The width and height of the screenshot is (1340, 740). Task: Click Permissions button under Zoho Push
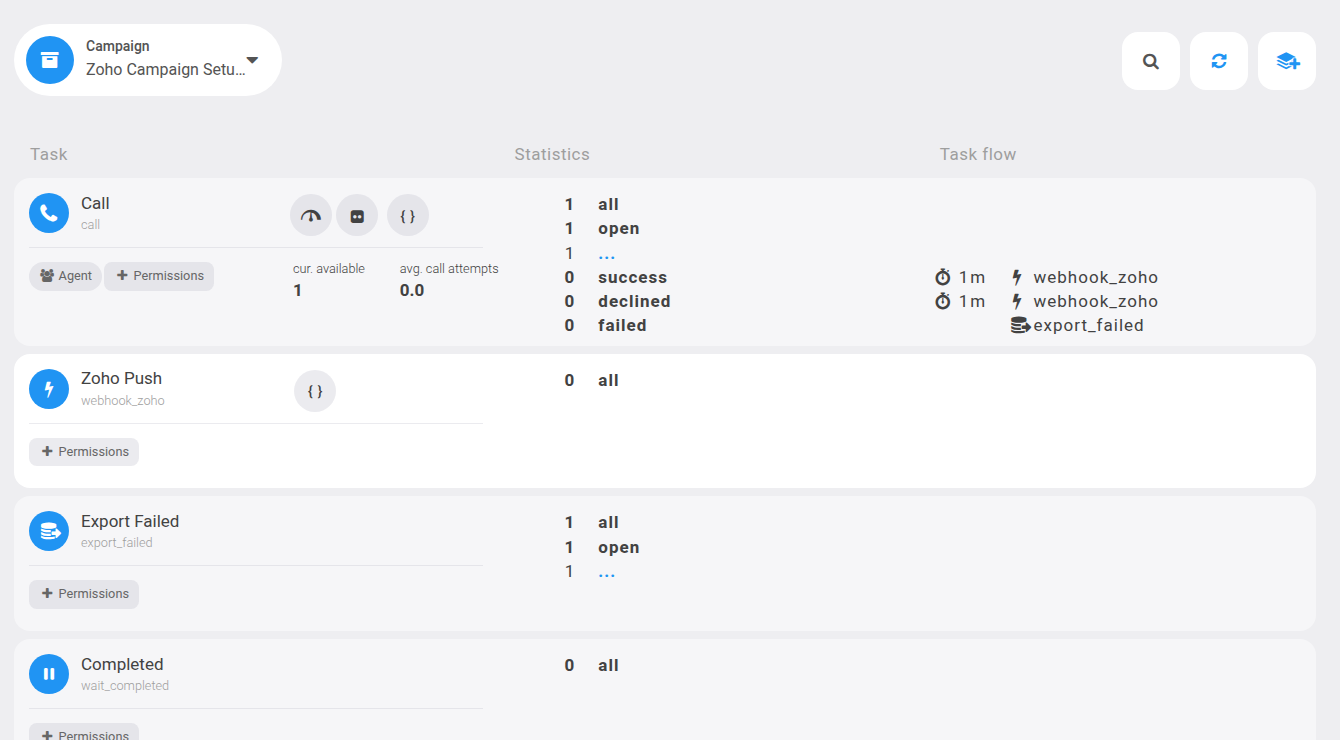point(84,452)
